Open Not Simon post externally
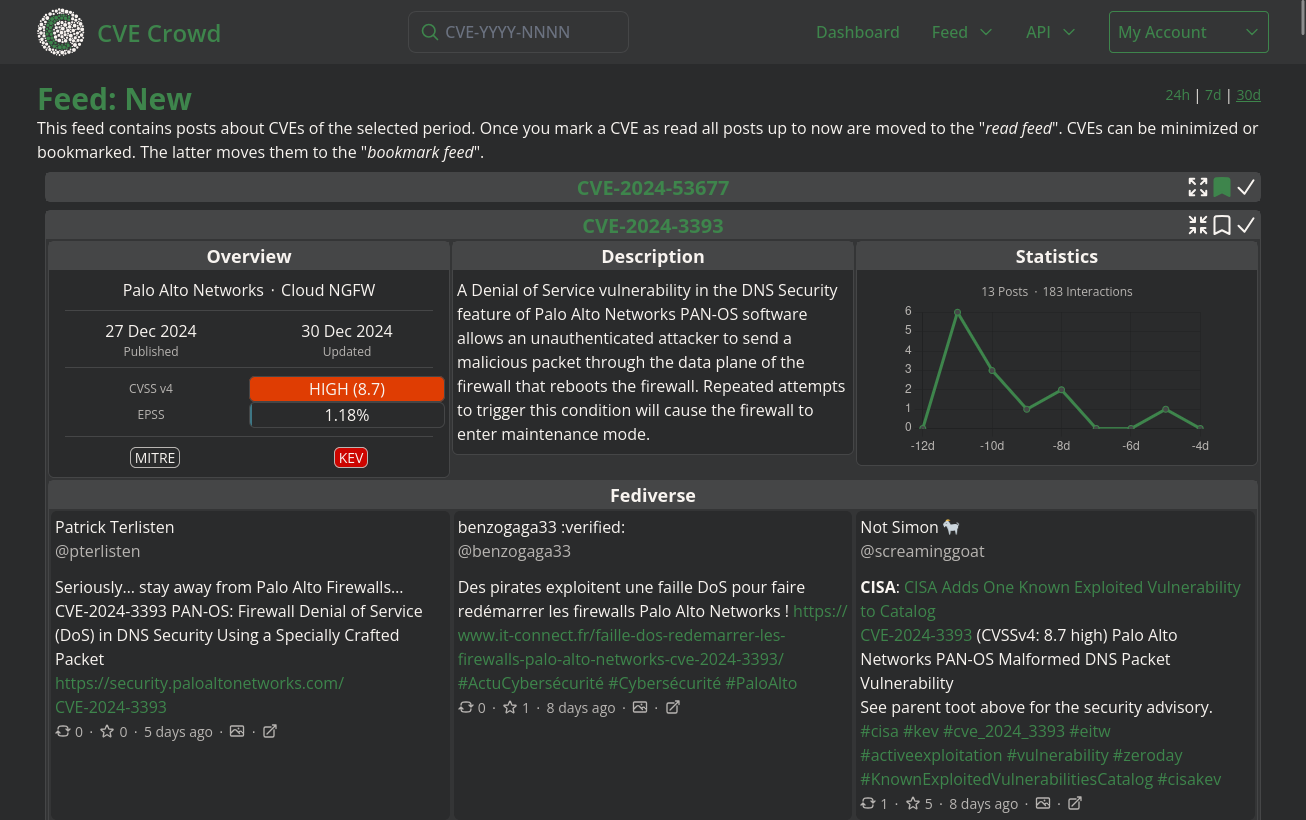Viewport: 1306px width, 820px height. (1075, 803)
